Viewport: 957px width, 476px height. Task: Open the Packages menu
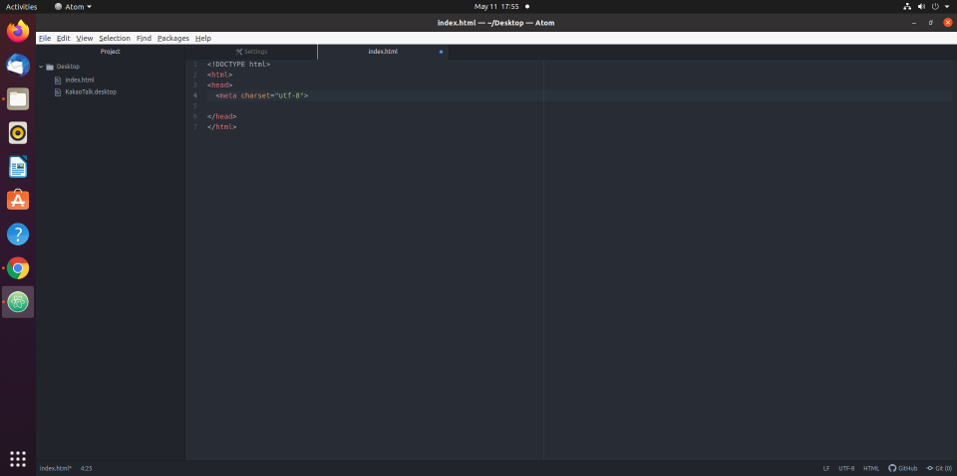coord(173,38)
